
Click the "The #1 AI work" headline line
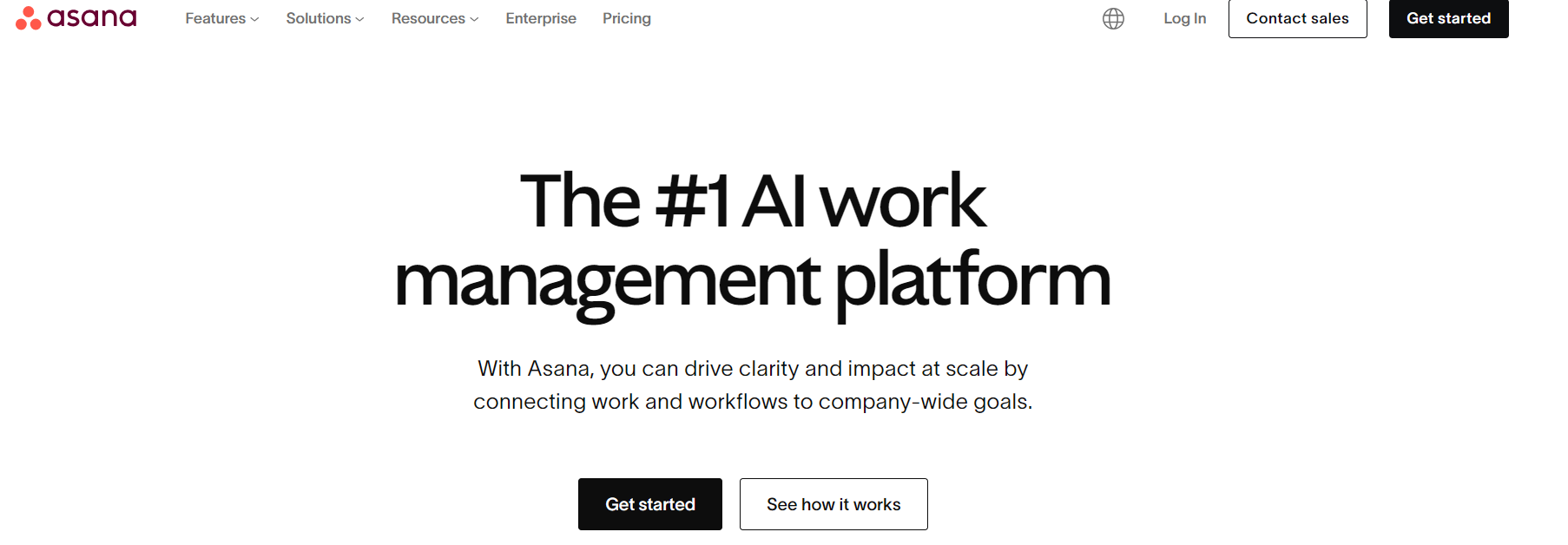point(753,201)
